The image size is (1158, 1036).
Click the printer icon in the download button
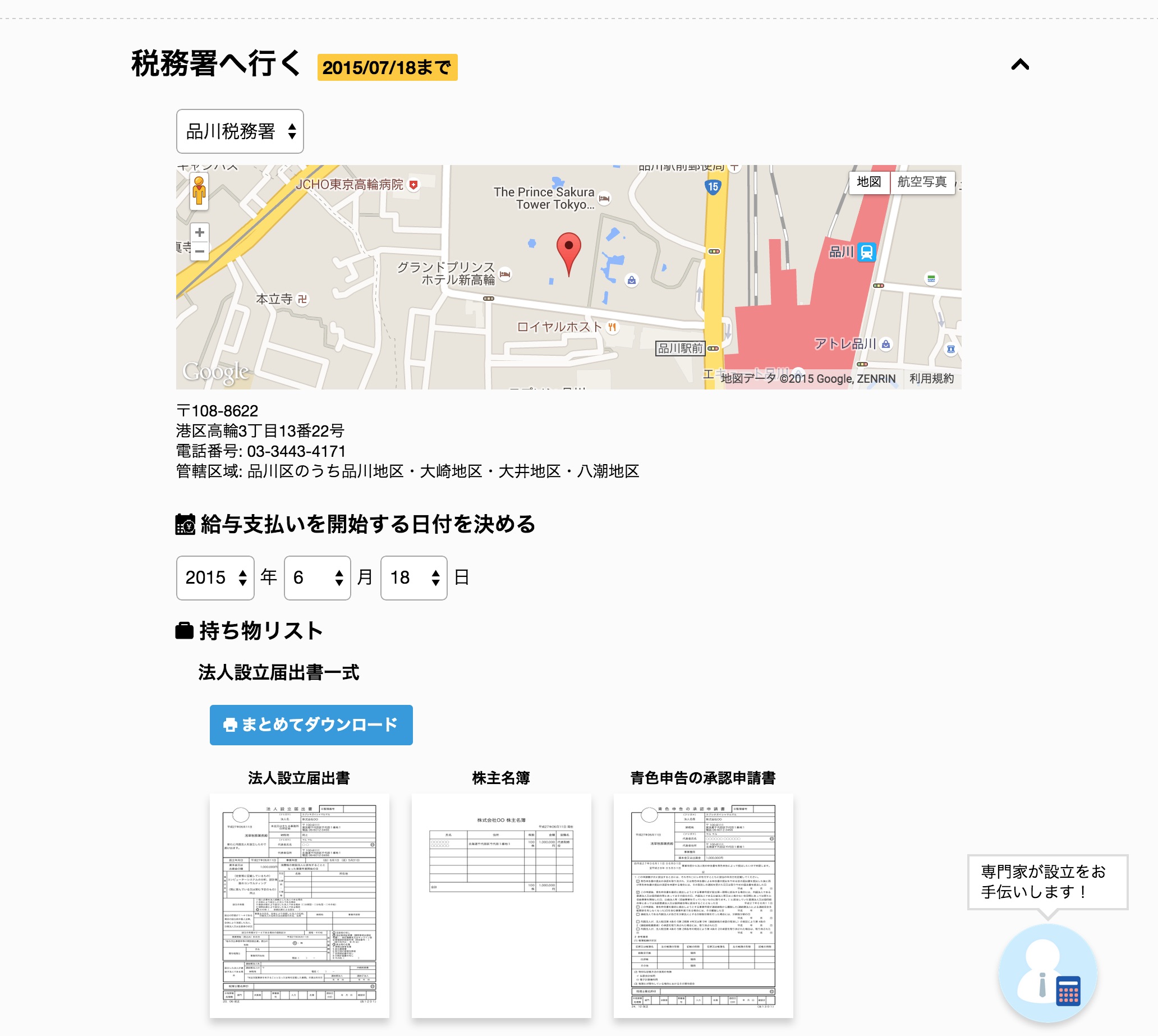[230, 725]
